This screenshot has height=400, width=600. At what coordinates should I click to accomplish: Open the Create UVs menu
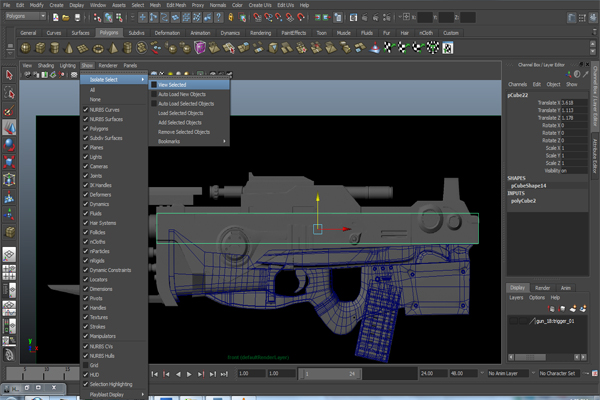pos(260,5)
